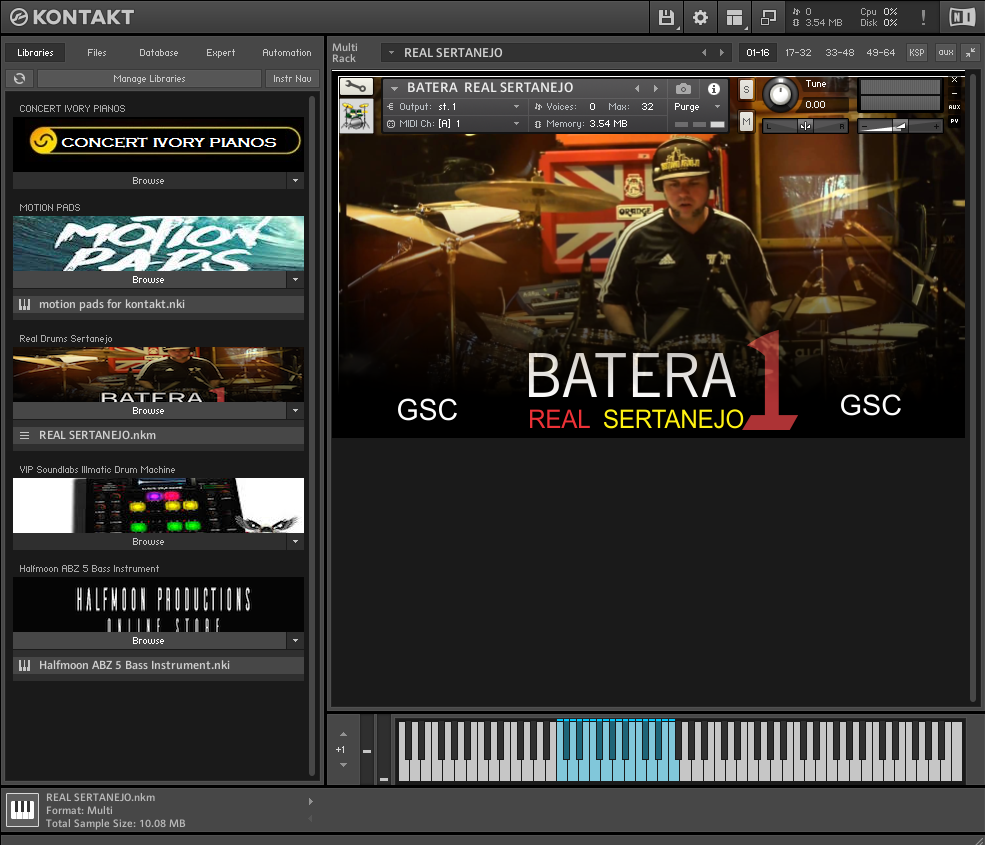Toggle the AUX button on instrument header
The image size is (985, 845).
tap(954, 107)
